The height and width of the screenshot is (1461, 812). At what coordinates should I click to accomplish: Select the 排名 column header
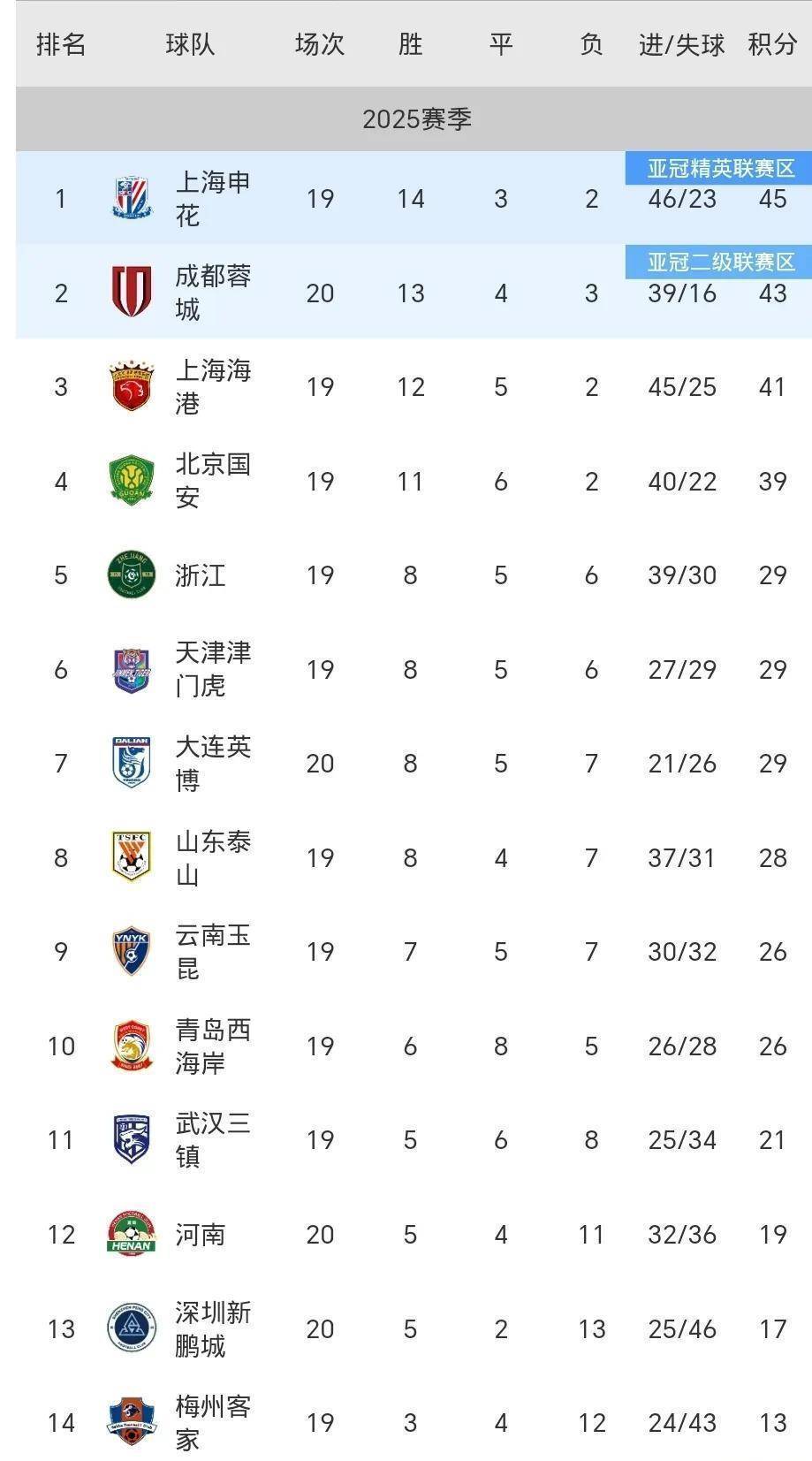(61, 44)
